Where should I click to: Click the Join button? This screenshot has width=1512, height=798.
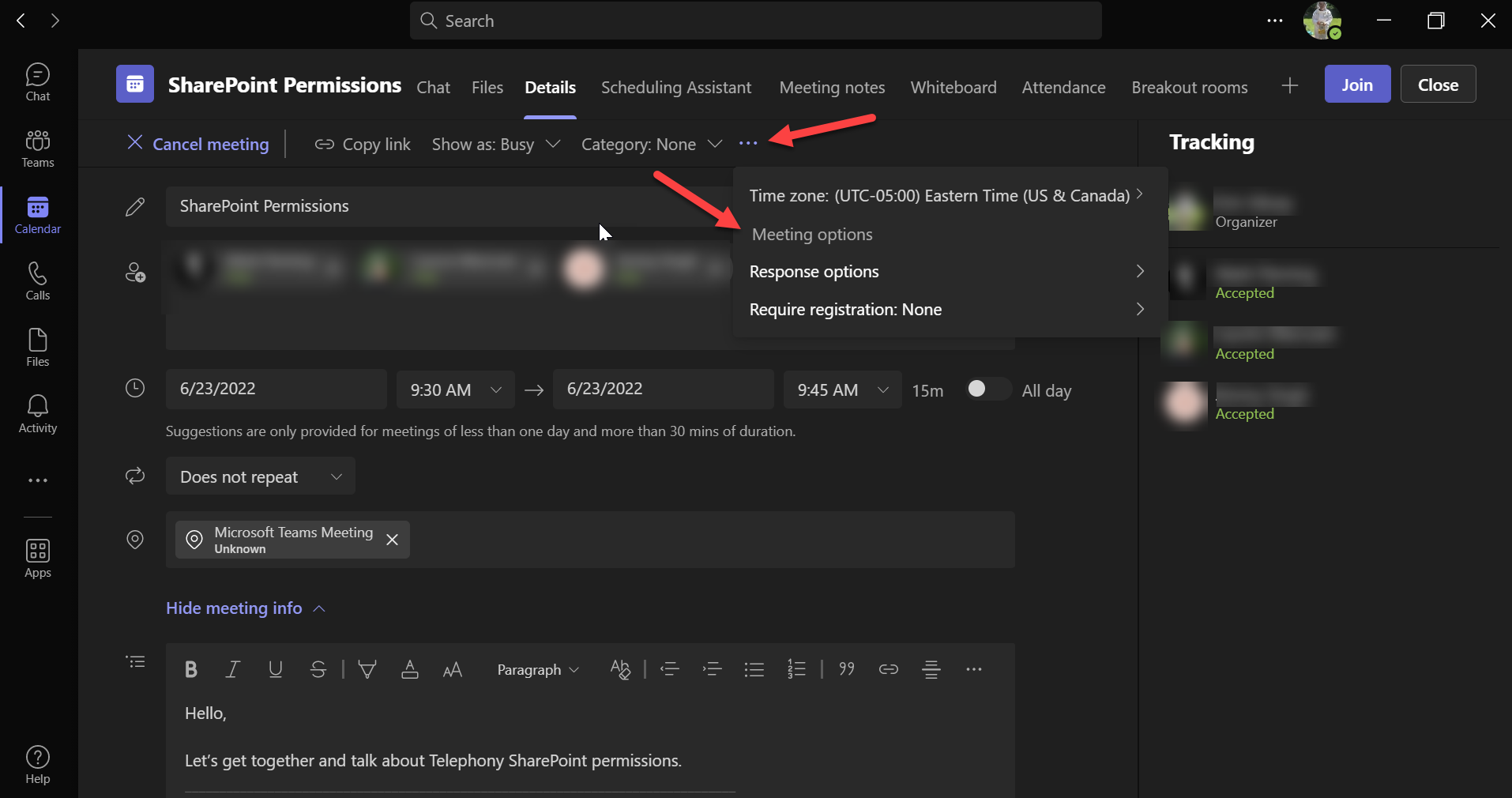pos(1356,85)
